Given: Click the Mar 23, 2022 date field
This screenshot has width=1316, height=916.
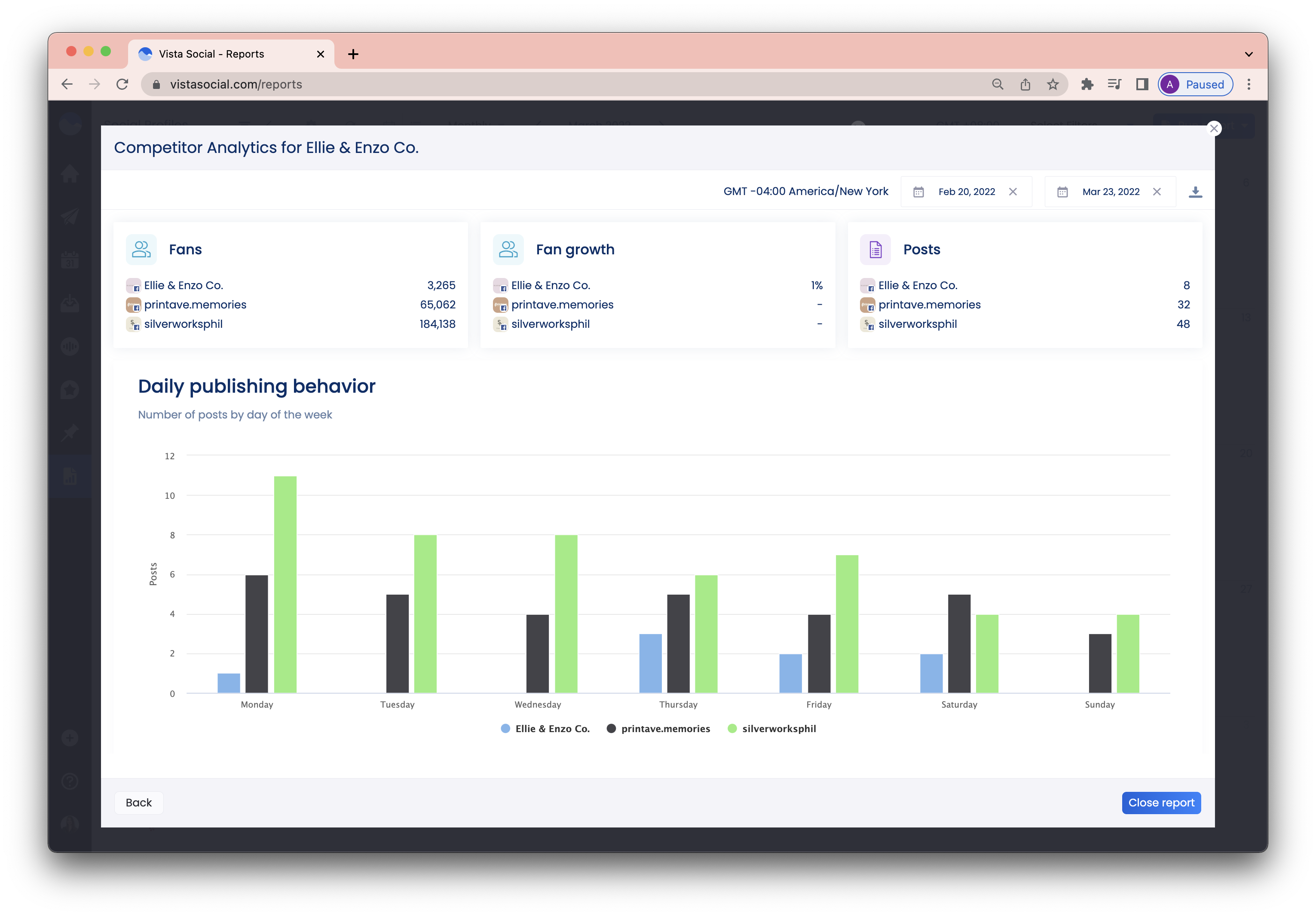Looking at the screenshot, I should (x=1110, y=192).
